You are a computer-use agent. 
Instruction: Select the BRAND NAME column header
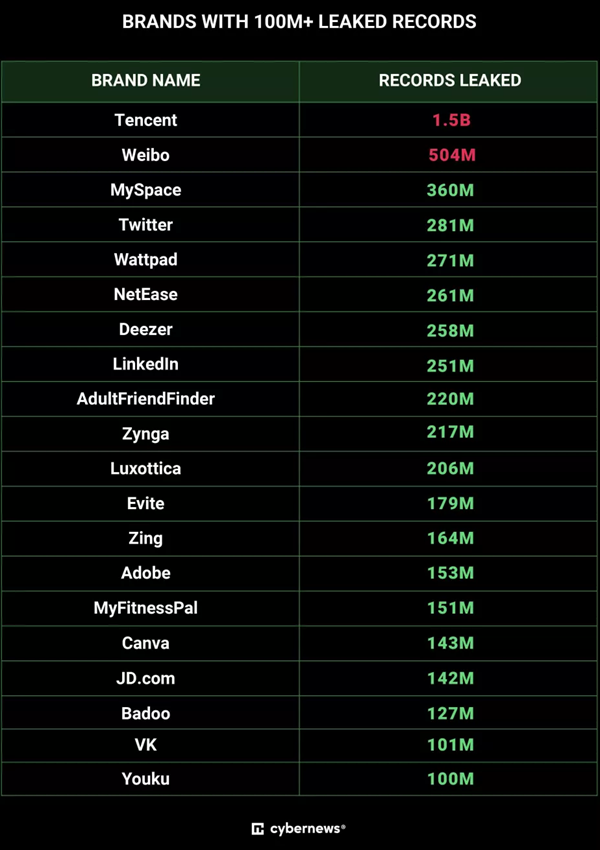146,80
